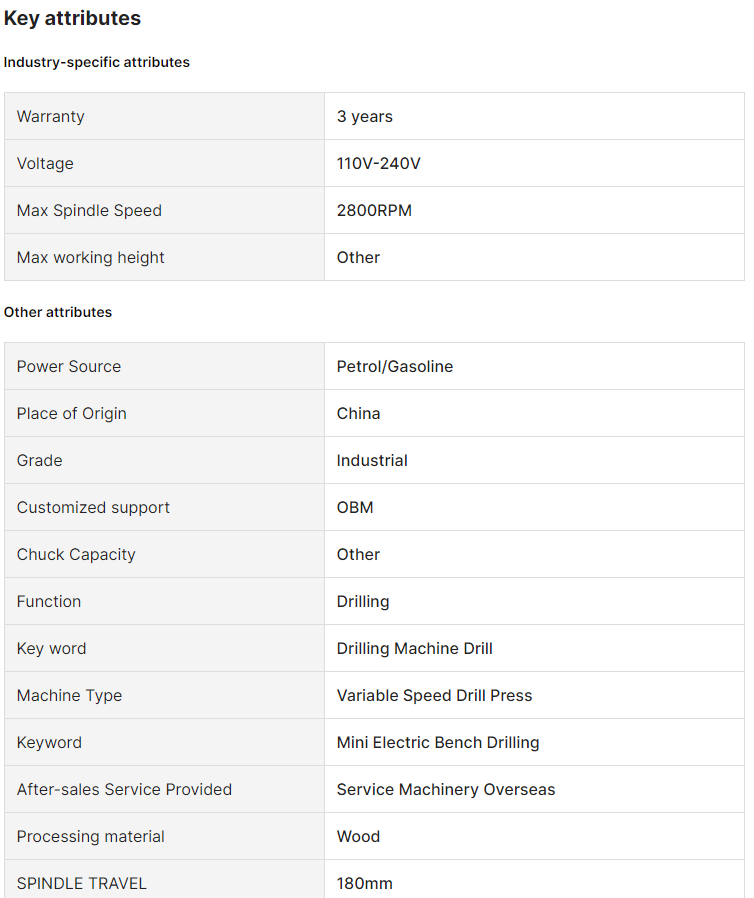Click the Petrol/Gasoline power source value
The height and width of the screenshot is (898, 754).
click(395, 367)
